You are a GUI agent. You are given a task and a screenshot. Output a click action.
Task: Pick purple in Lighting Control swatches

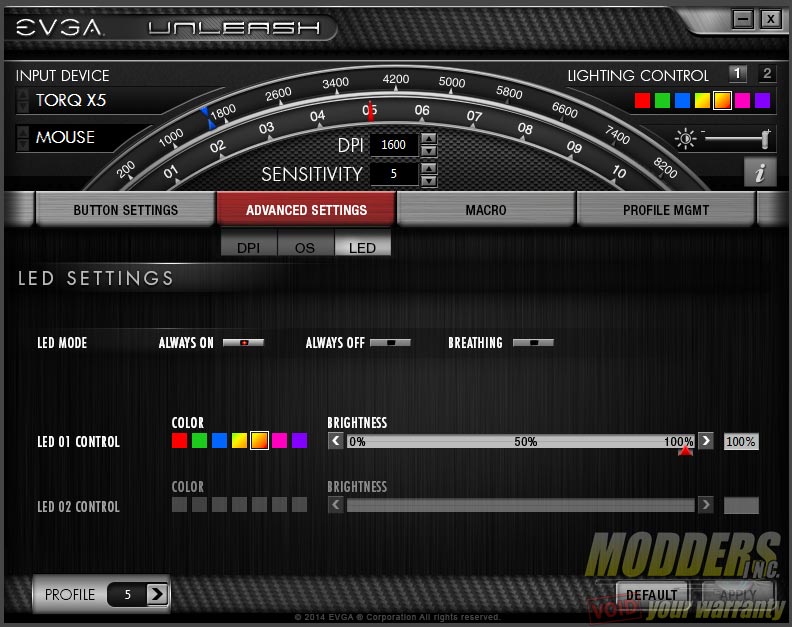762,101
